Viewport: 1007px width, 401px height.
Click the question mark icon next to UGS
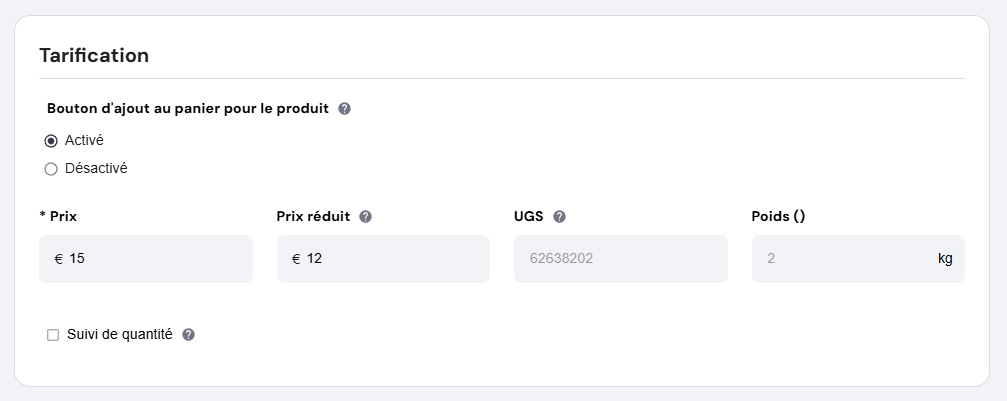click(x=559, y=216)
